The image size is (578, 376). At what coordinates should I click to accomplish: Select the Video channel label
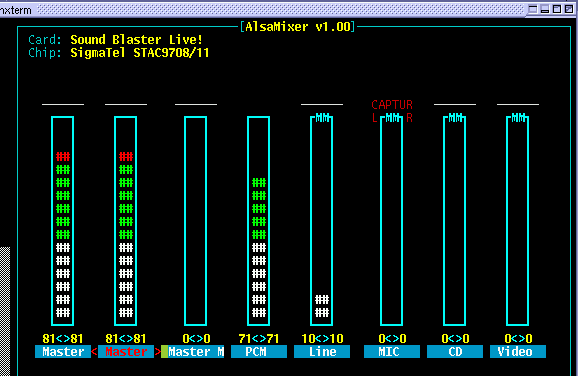tap(518, 352)
